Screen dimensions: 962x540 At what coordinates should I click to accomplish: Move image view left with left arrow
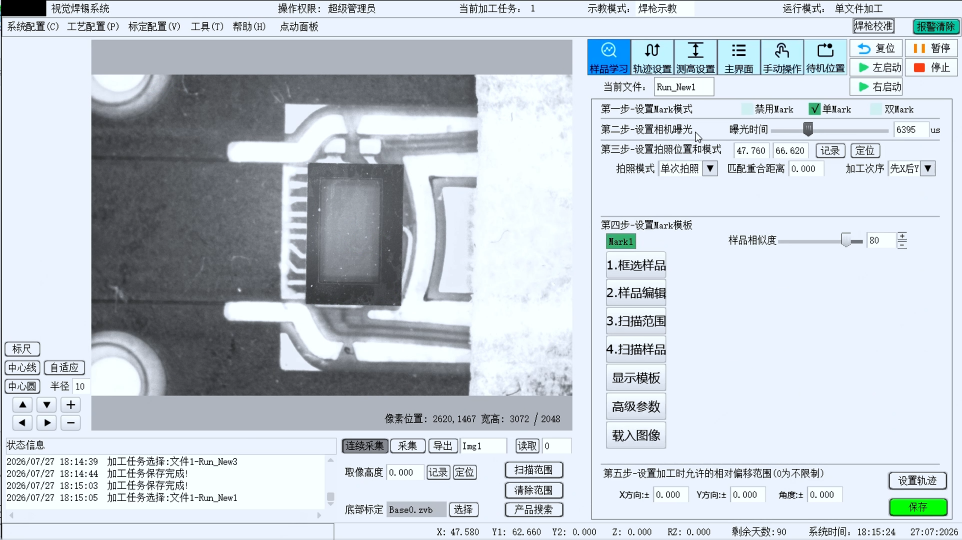23,423
